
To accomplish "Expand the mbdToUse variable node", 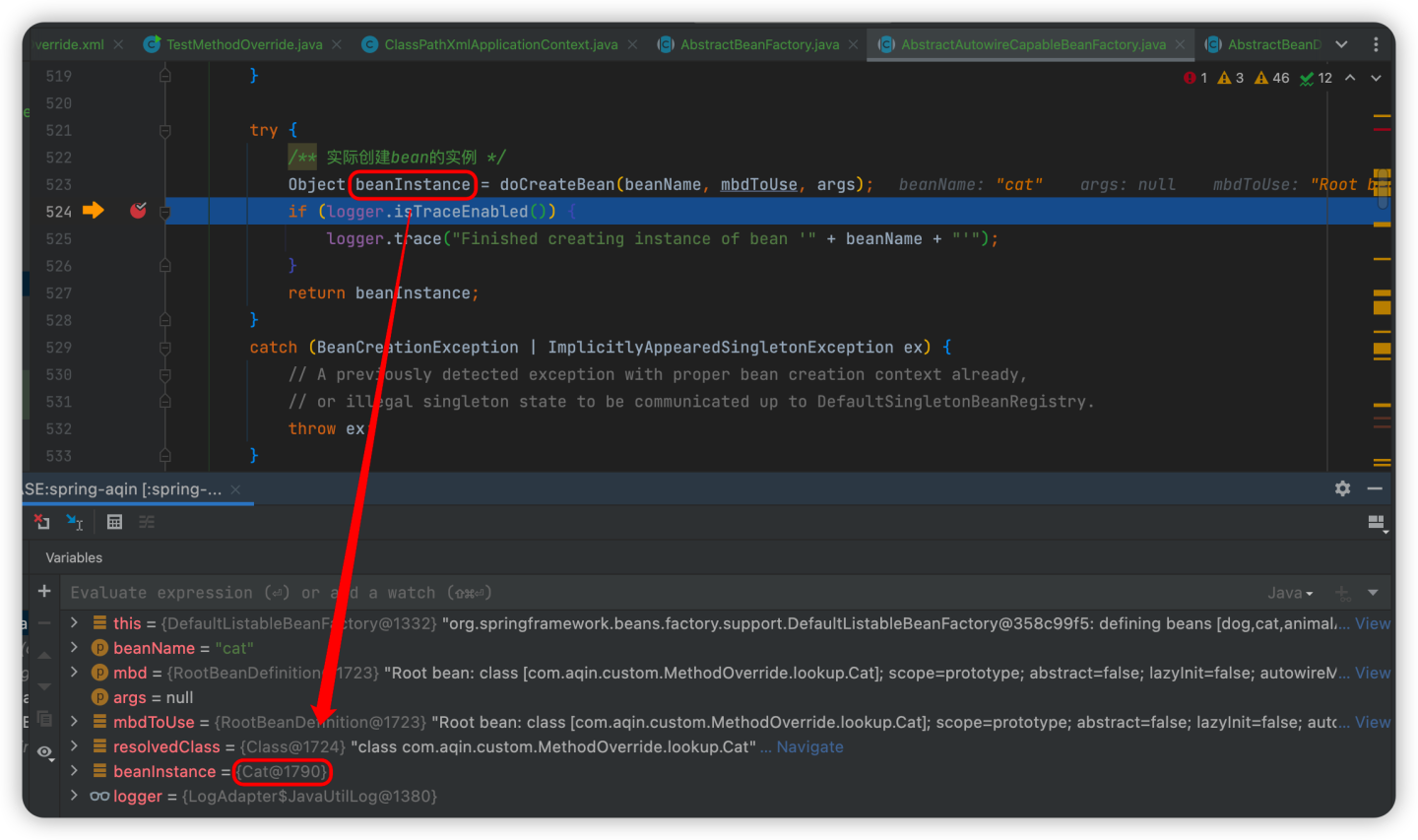I will 74,722.
